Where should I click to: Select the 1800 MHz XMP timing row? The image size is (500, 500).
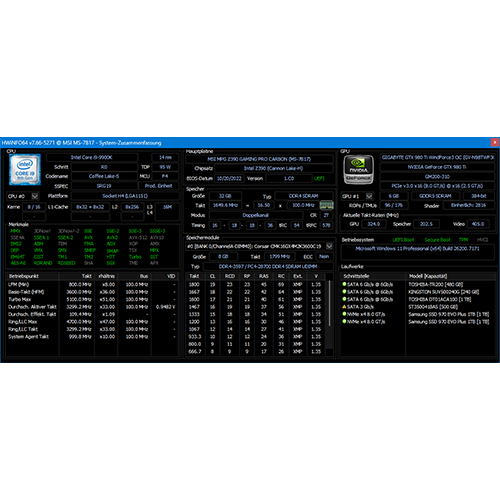click(256, 284)
